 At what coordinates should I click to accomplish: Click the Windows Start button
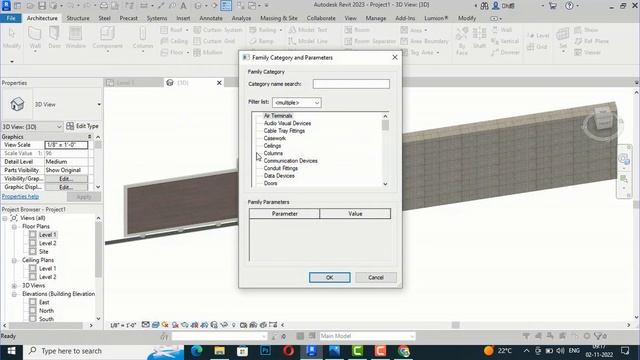(x=11, y=351)
